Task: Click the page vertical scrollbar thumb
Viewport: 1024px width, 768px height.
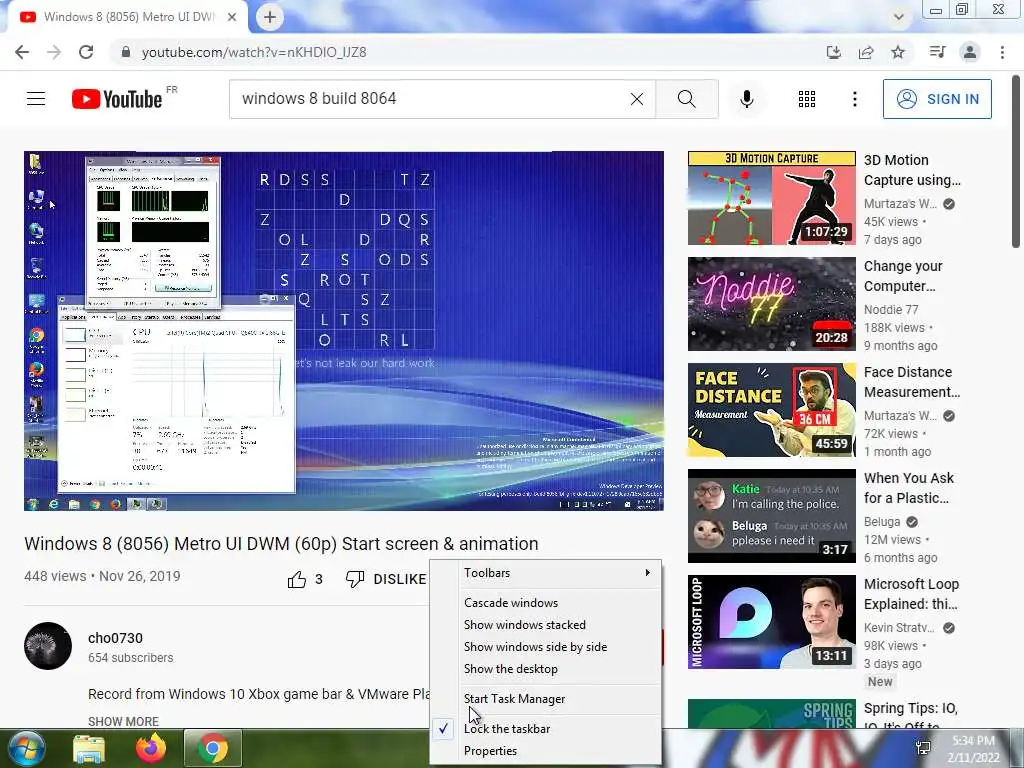Action: click(x=1016, y=162)
